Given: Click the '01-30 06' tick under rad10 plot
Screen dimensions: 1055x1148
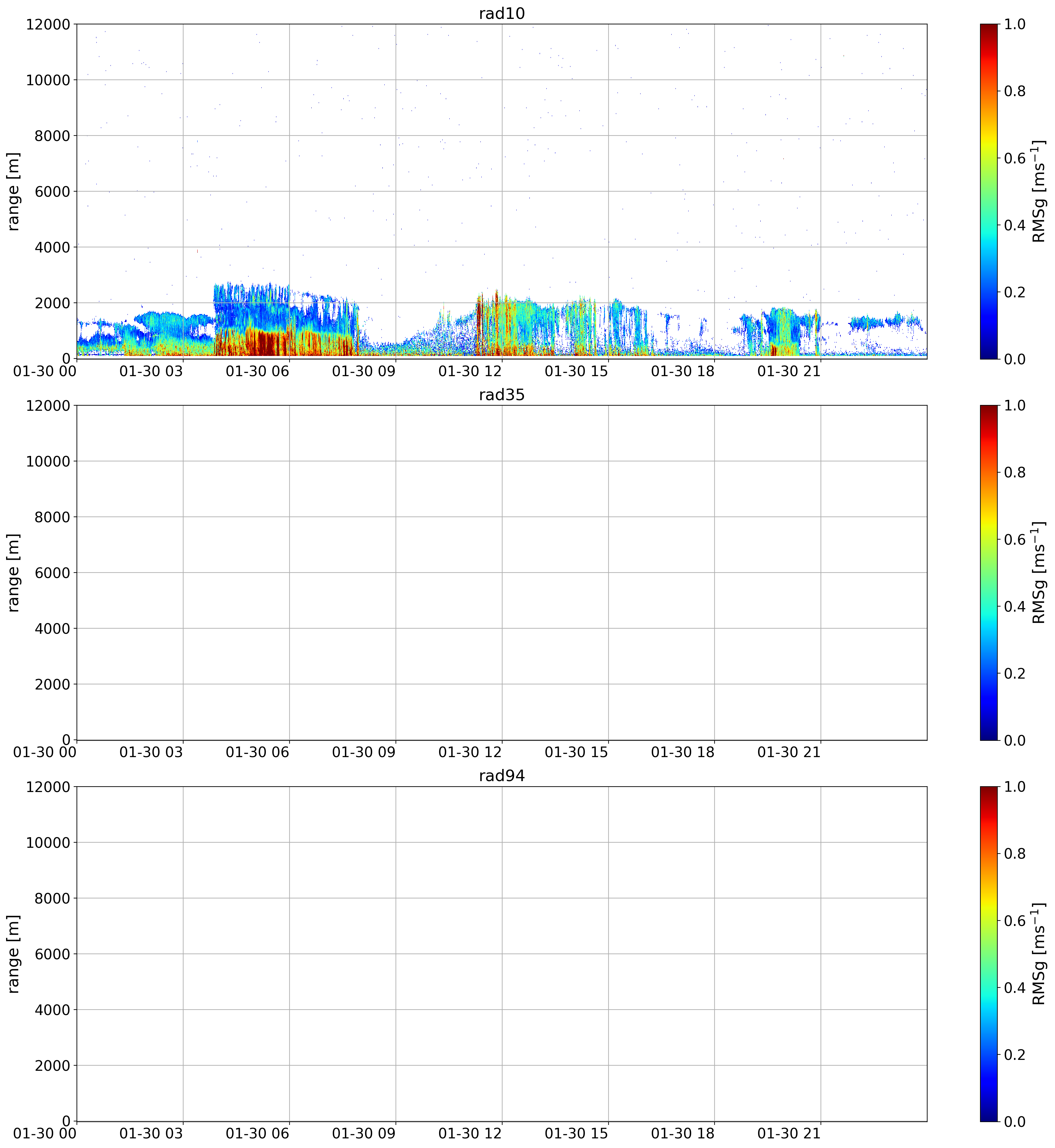Looking at the screenshot, I should (x=258, y=371).
